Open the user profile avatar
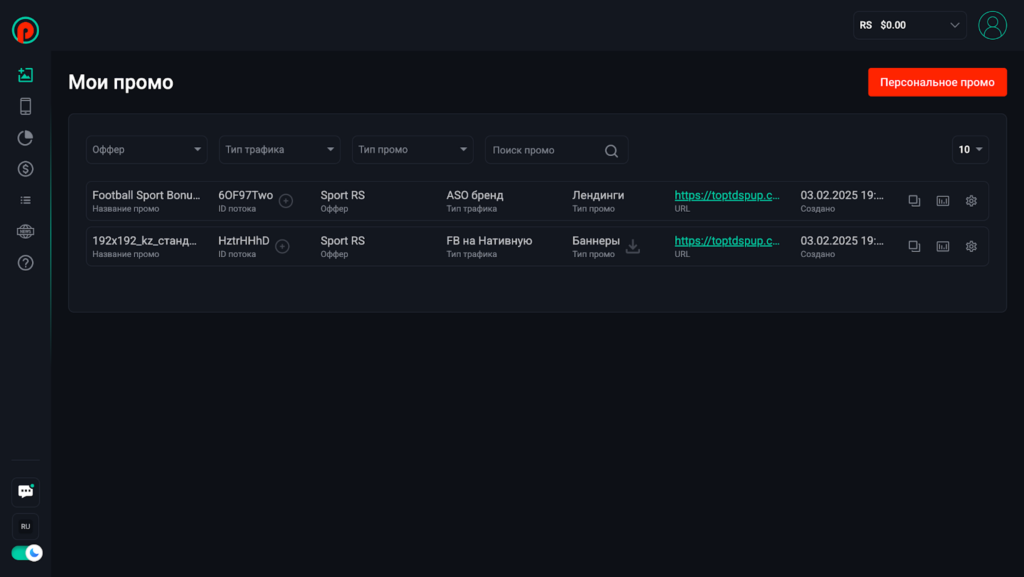This screenshot has height=577, width=1024. (992, 25)
